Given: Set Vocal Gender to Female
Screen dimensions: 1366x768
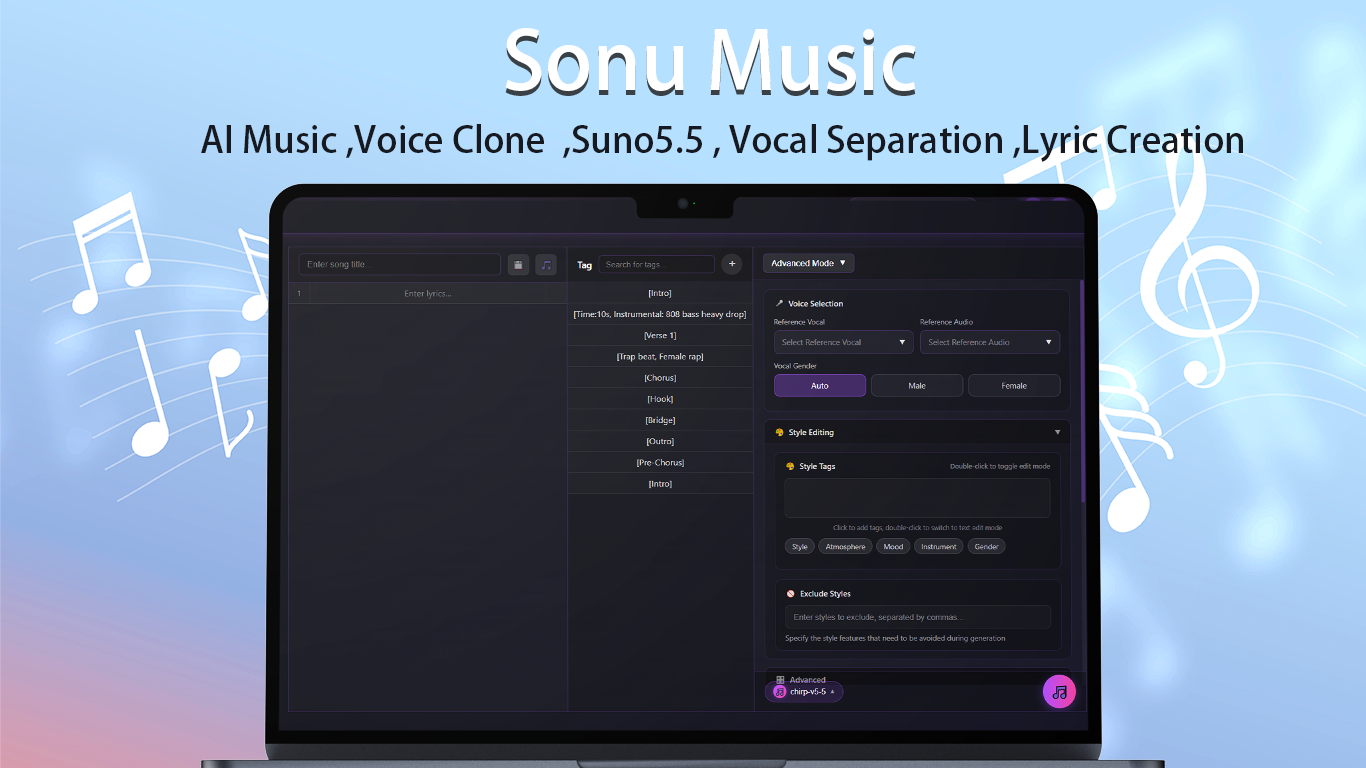Looking at the screenshot, I should point(1014,386).
